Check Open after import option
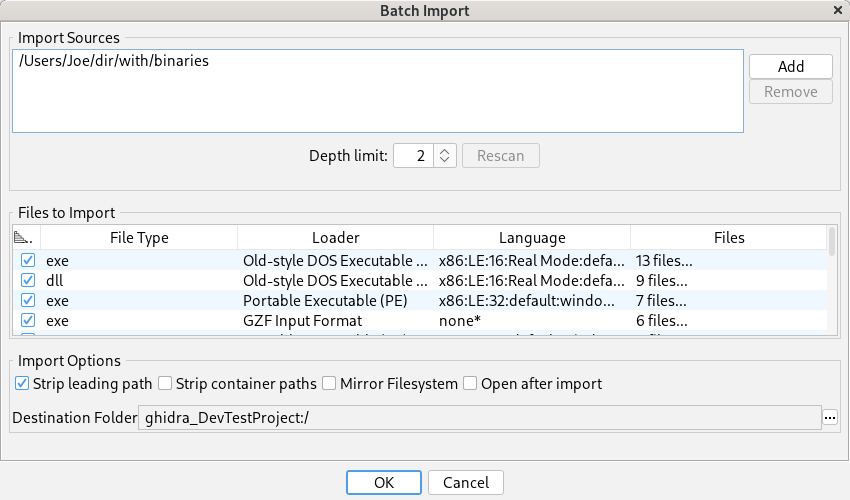This screenshot has width=850, height=500. point(472,384)
